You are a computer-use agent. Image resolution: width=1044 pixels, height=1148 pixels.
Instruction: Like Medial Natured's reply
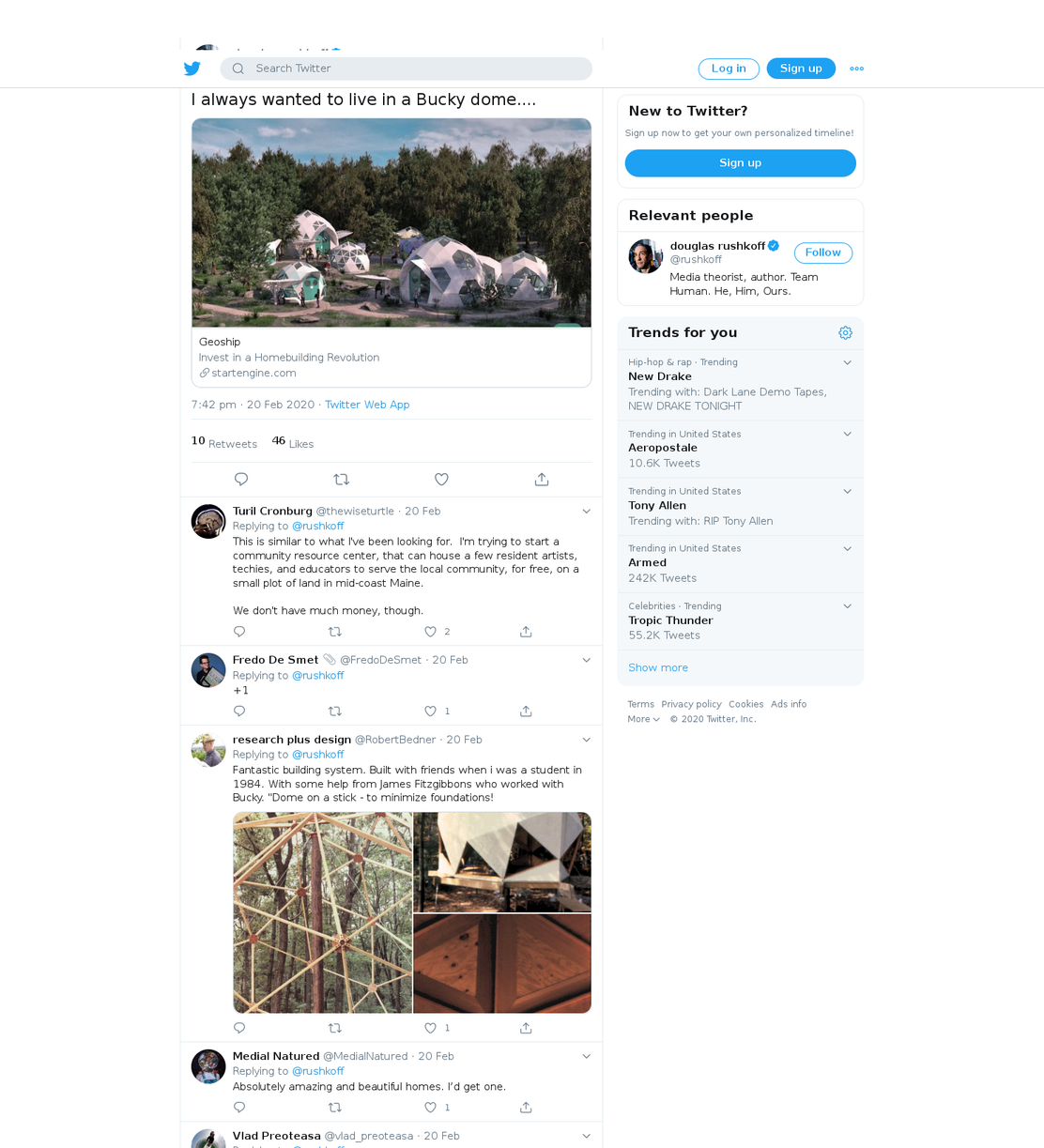[x=430, y=1108]
